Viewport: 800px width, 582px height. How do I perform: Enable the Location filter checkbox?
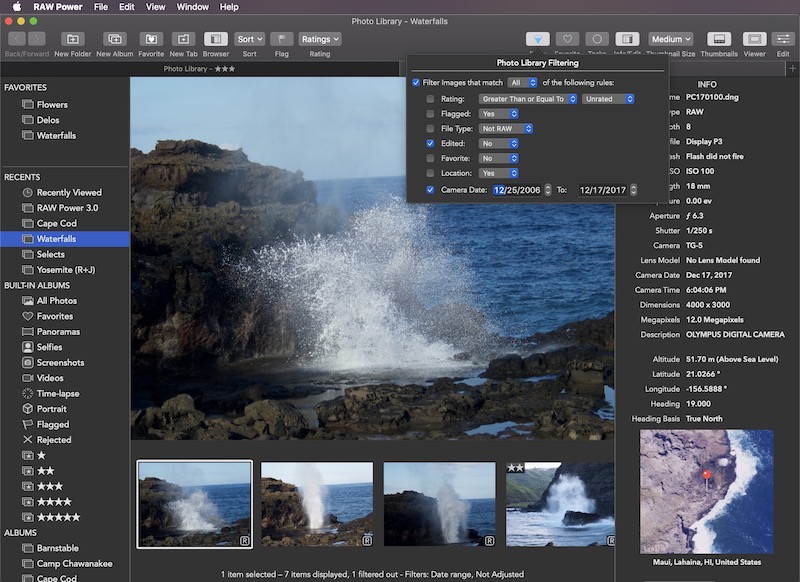431,173
